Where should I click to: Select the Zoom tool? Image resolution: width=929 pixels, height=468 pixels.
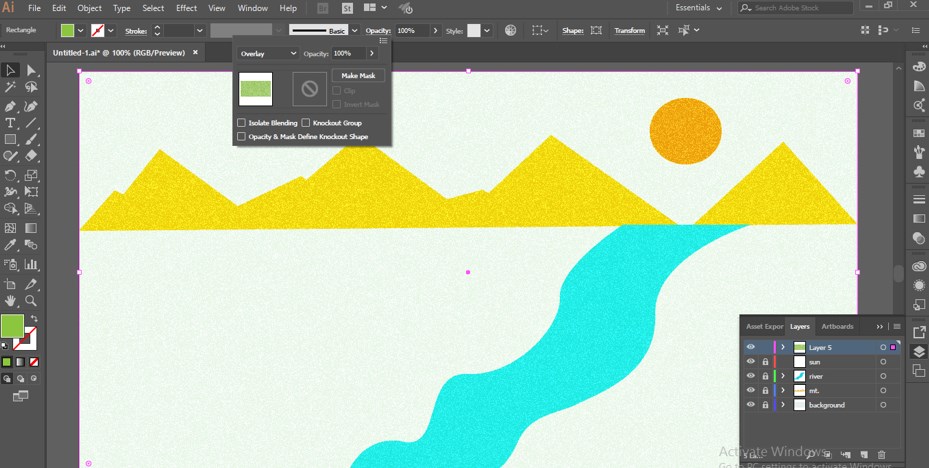31,302
